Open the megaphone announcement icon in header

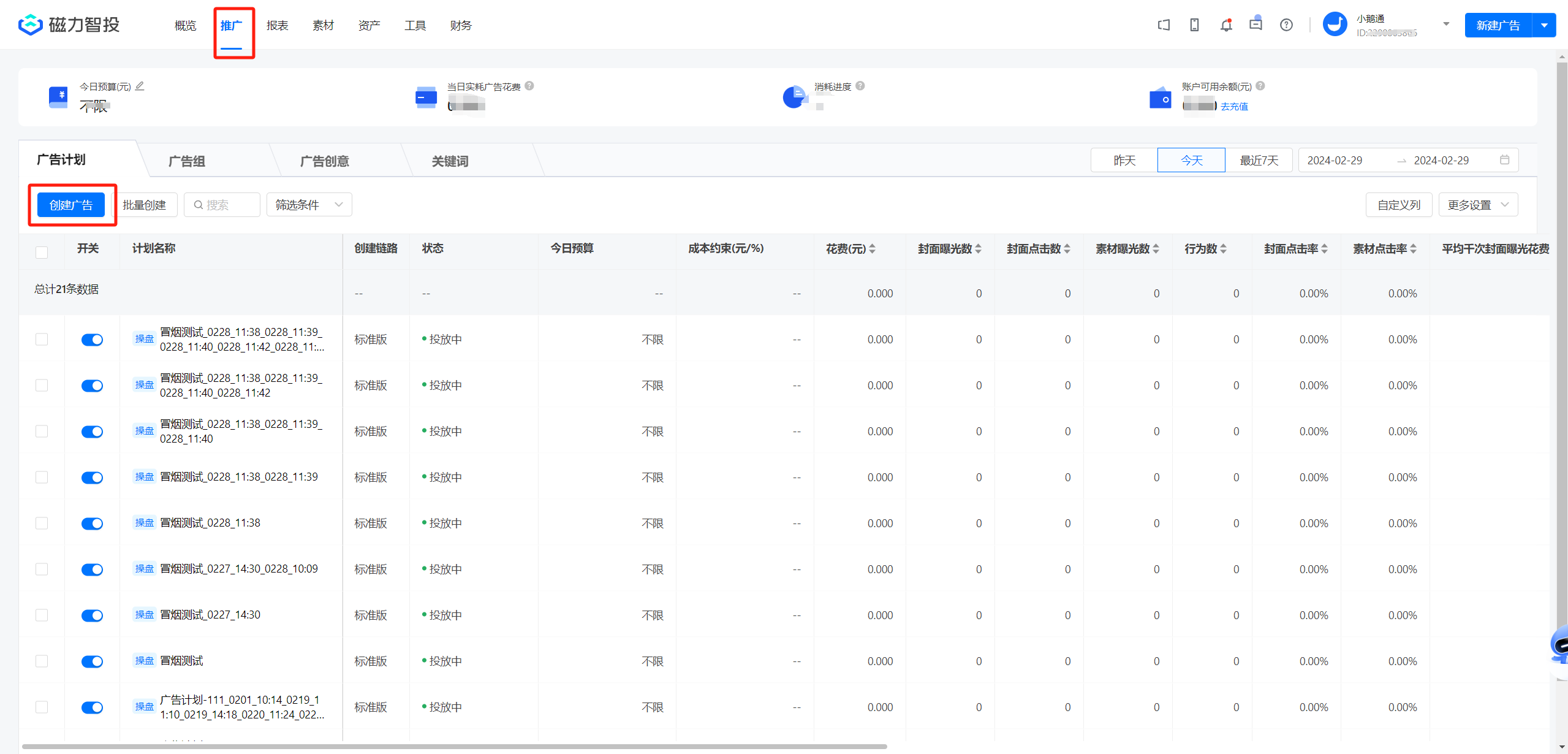coord(1164,25)
